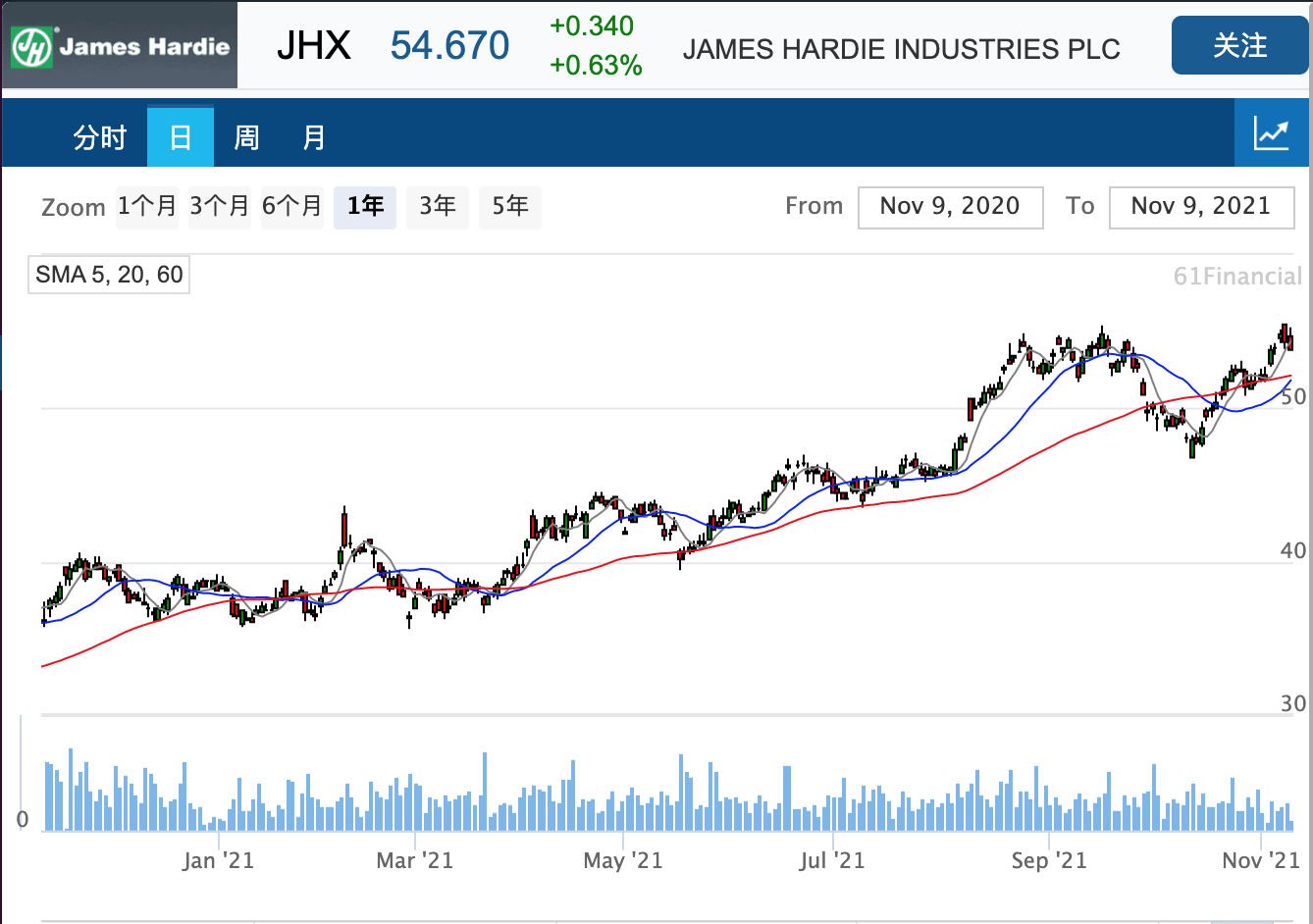Set zoom to 3年
This screenshot has width=1313, height=924.
[438, 207]
